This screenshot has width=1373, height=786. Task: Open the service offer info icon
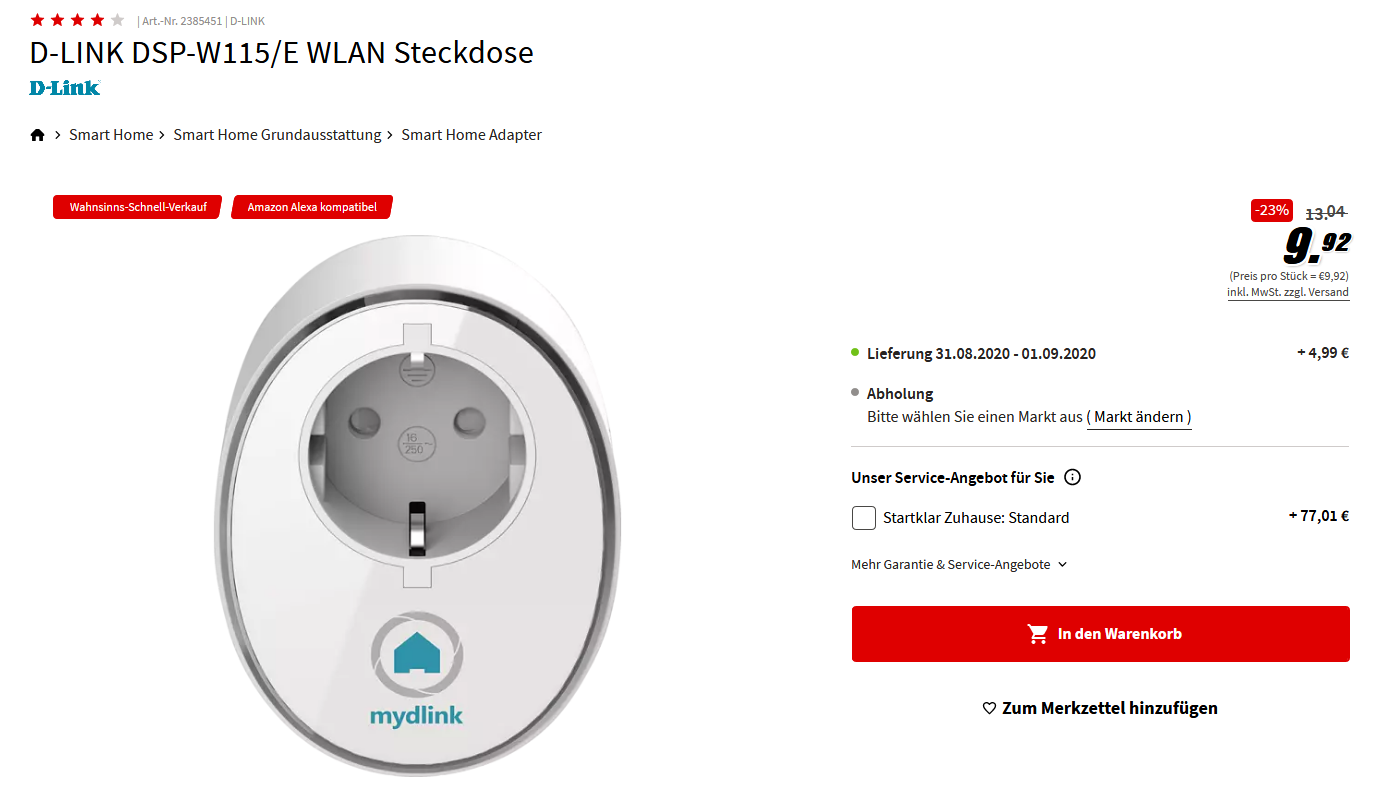pos(1073,477)
